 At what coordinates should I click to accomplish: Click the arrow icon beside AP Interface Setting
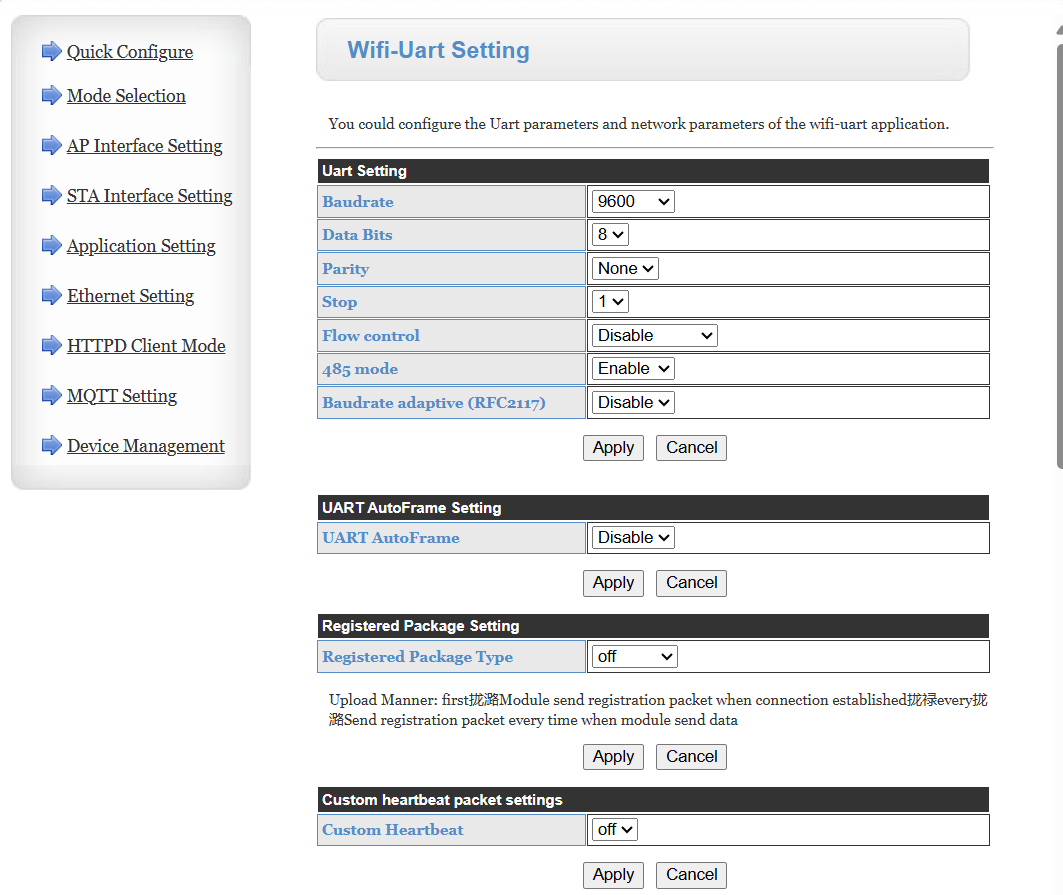(52, 145)
